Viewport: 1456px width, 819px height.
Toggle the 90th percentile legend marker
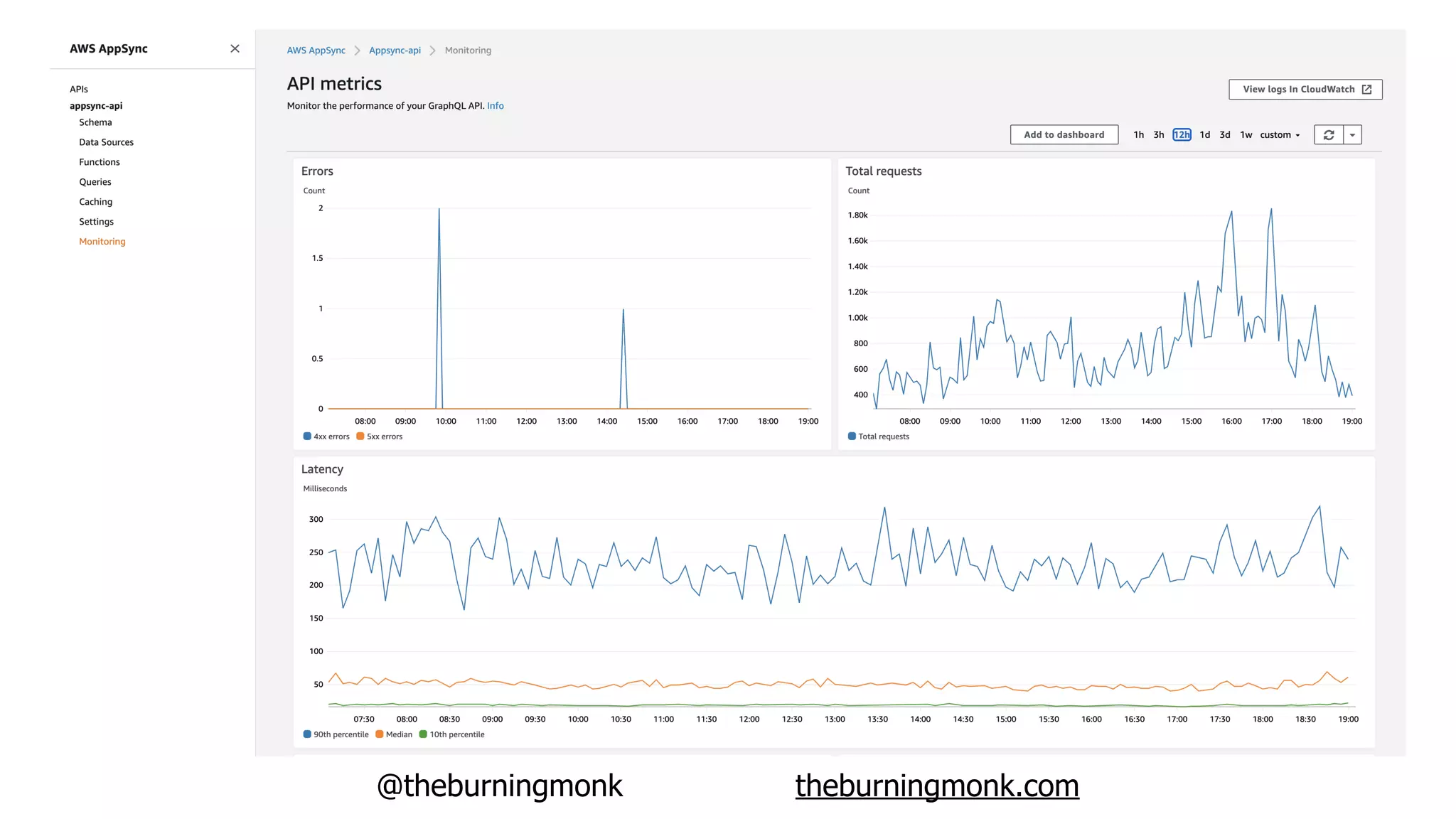pyautogui.click(x=307, y=734)
